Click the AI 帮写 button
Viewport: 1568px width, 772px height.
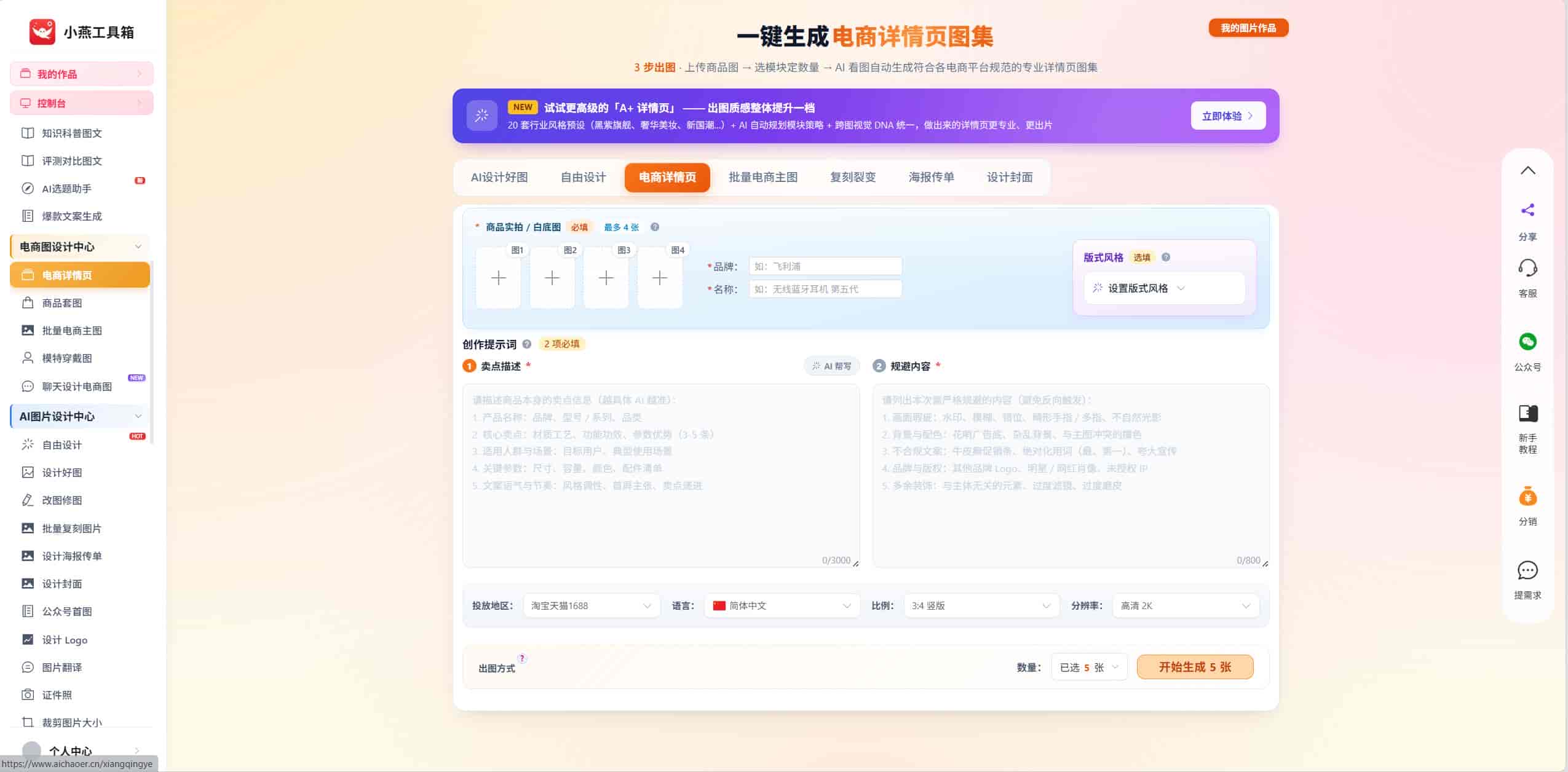(x=831, y=366)
